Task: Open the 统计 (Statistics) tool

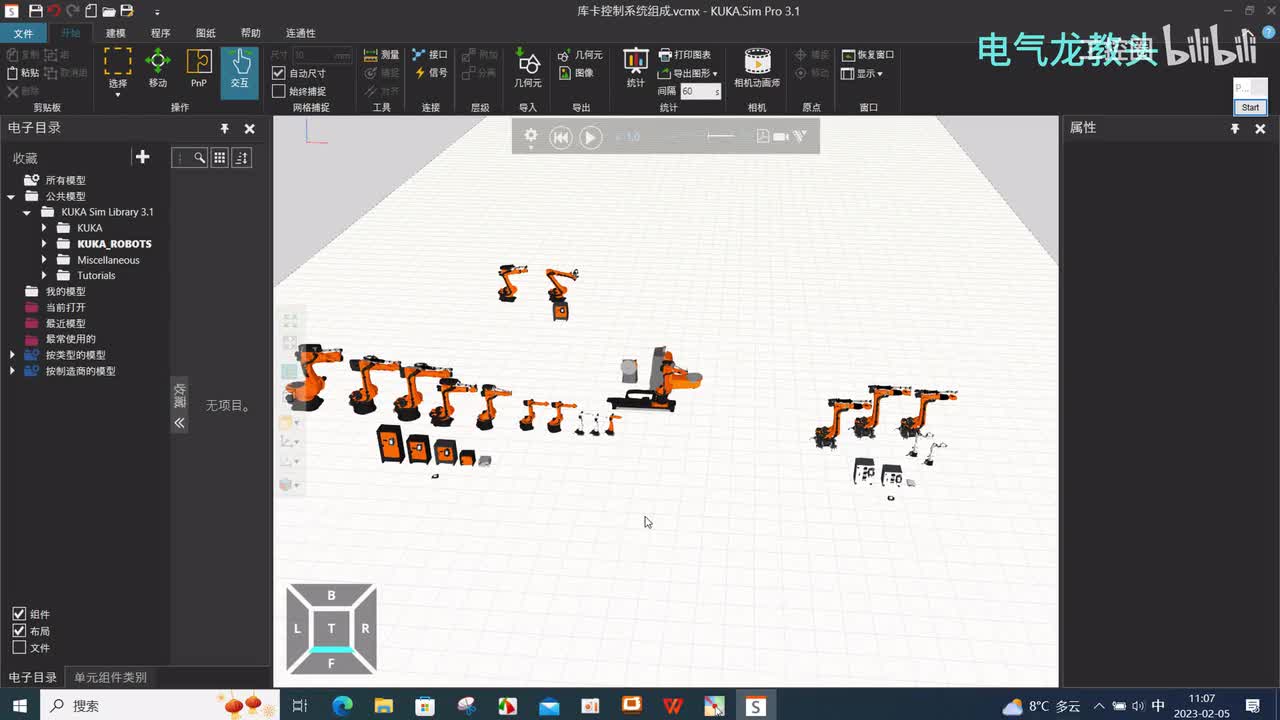Action: point(636,69)
